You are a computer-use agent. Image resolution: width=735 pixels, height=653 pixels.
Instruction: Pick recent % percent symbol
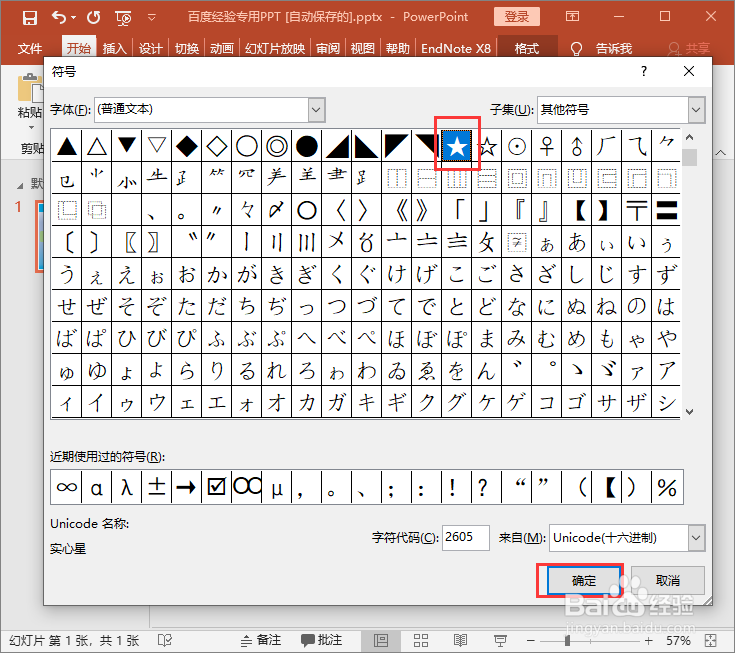coord(667,487)
